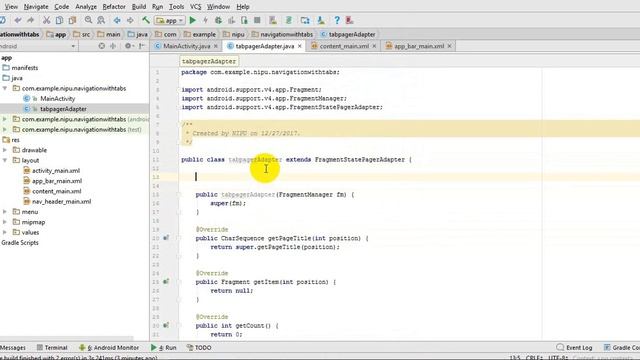
Task: Open the Code menu
Action: pyautogui.click(x=61, y=7)
